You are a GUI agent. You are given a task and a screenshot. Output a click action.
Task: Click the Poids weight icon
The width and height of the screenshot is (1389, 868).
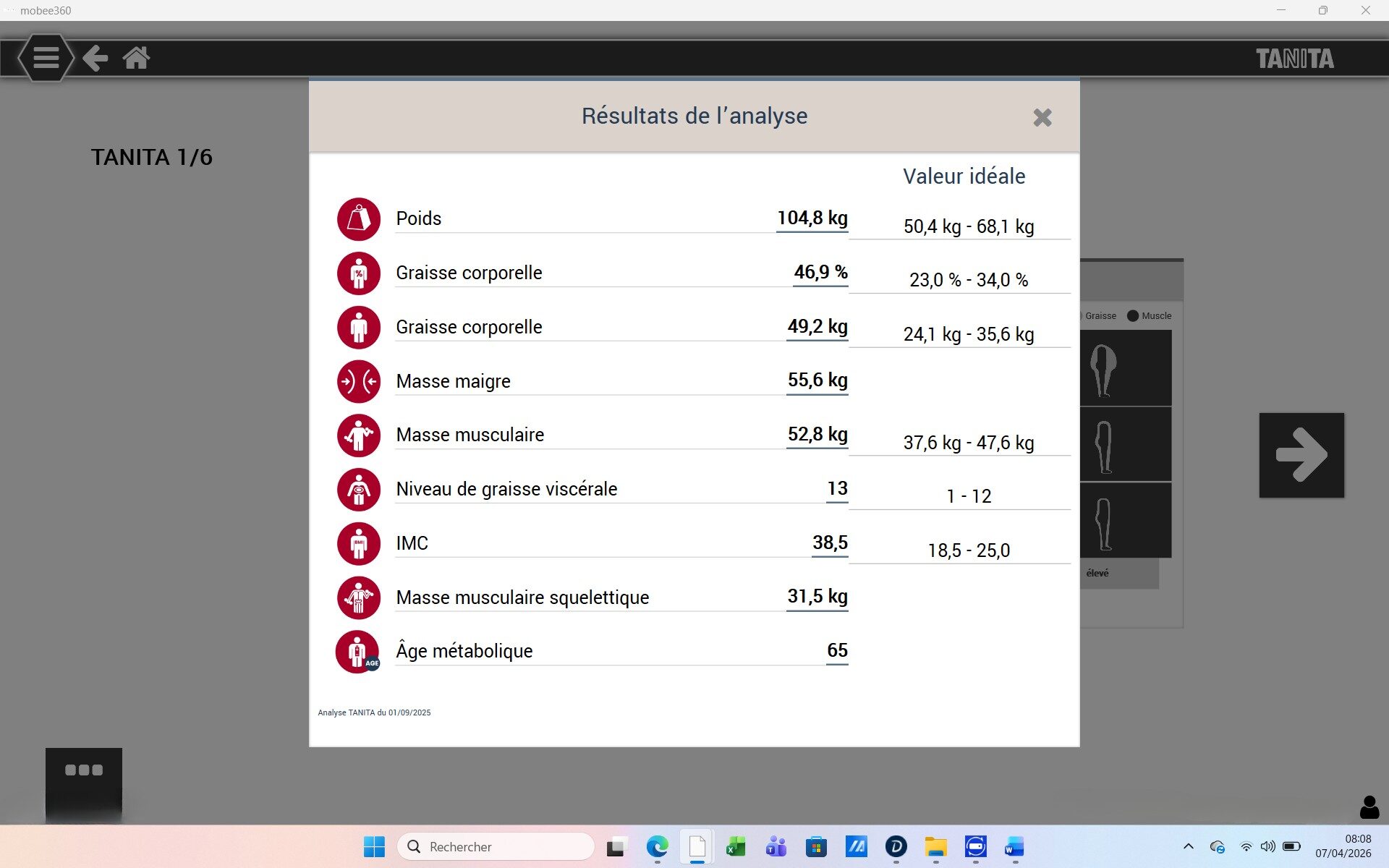coord(359,219)
